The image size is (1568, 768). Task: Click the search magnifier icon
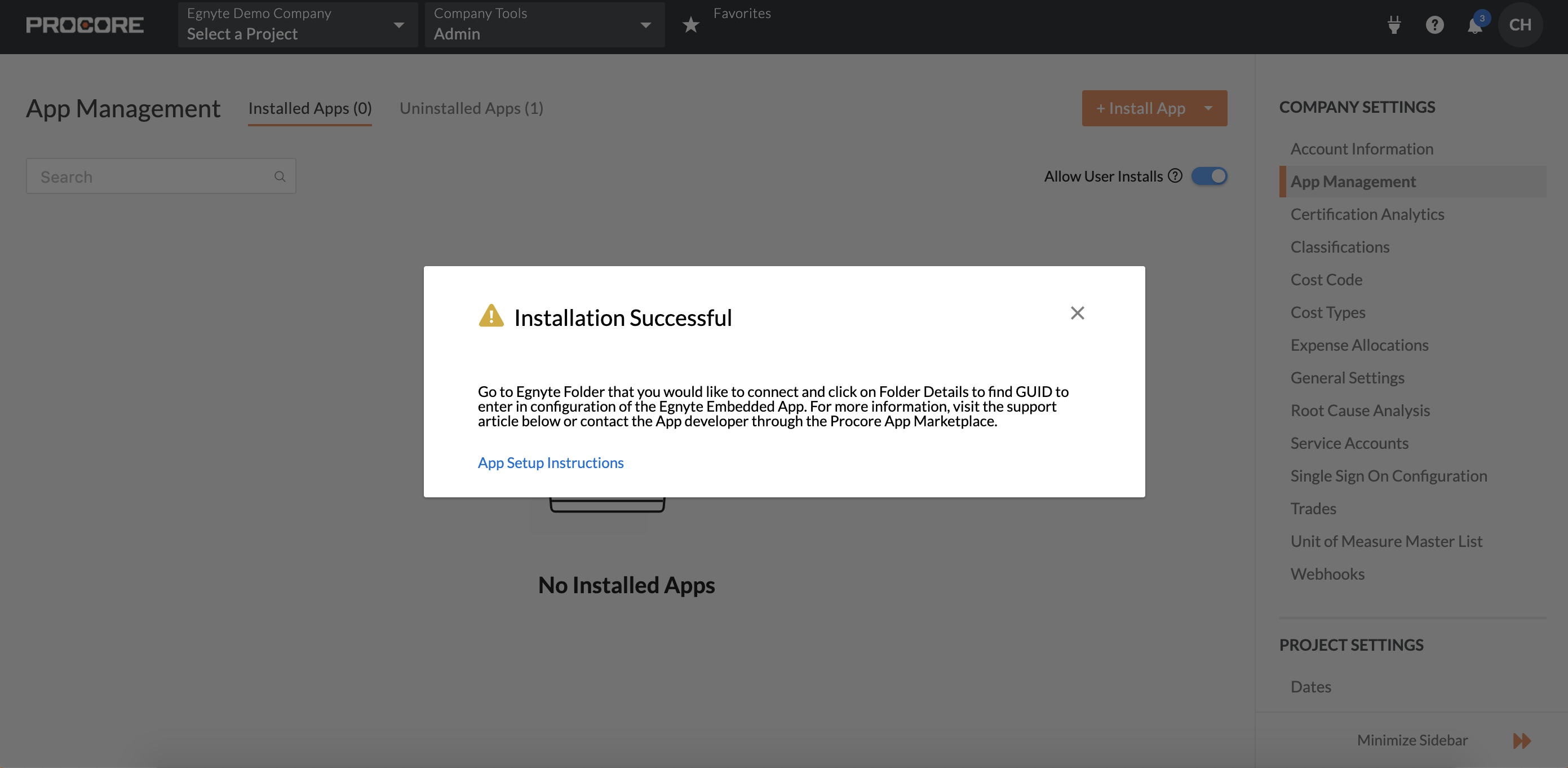280,176
